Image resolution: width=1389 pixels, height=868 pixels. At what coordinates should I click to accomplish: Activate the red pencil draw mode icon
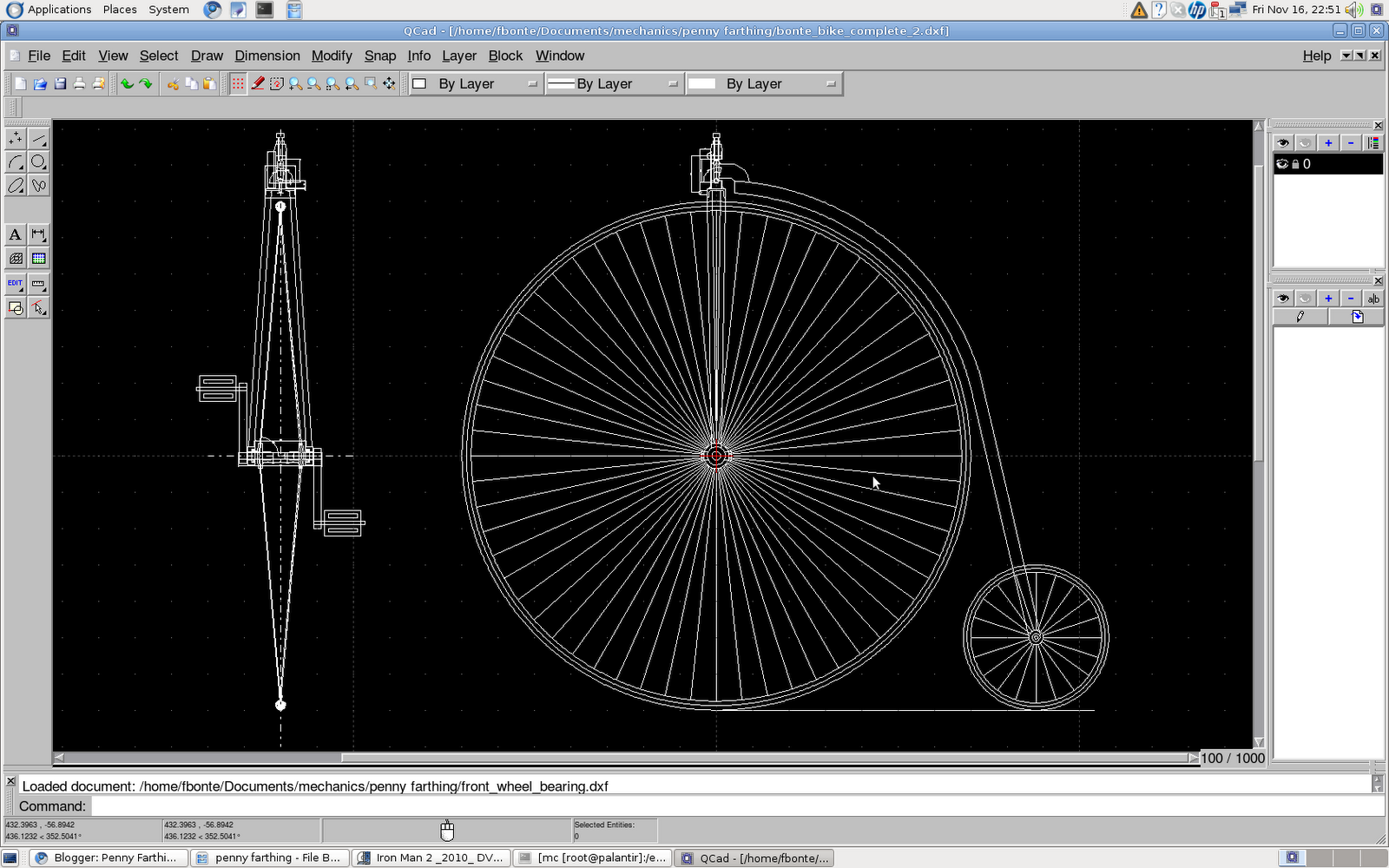(258, 83)
